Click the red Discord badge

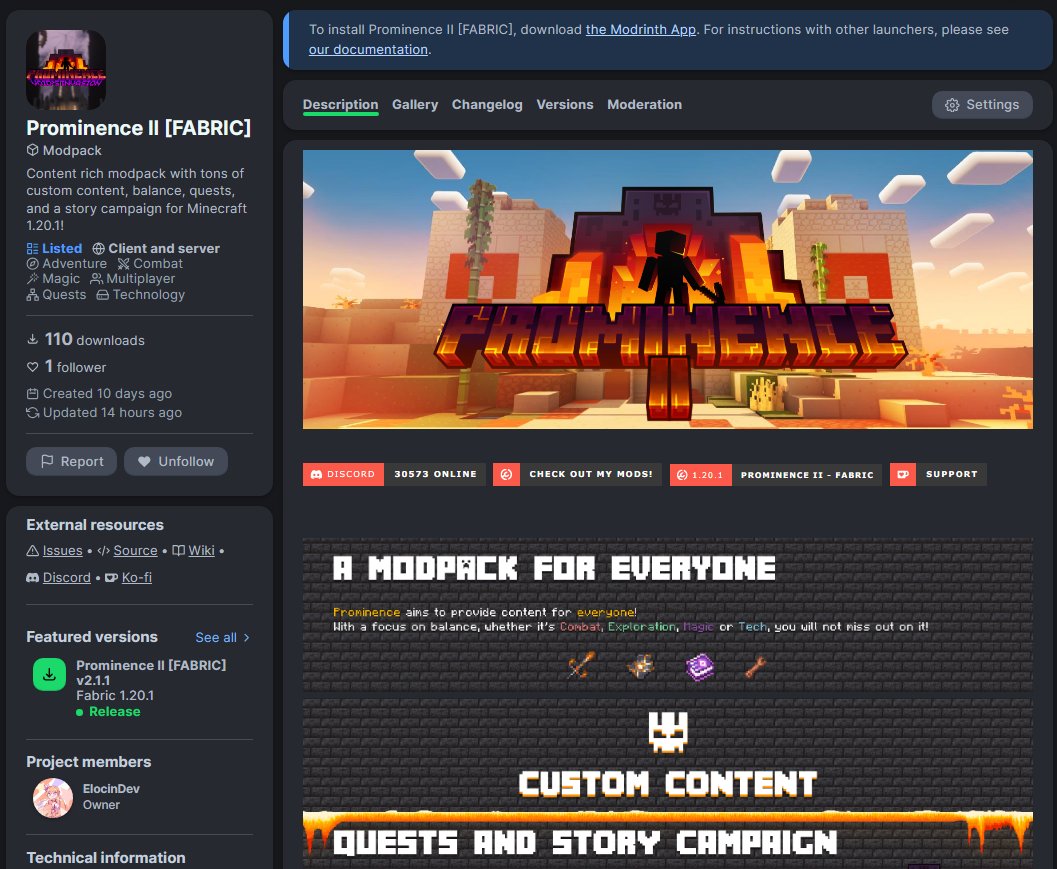[x=343, y=474]
